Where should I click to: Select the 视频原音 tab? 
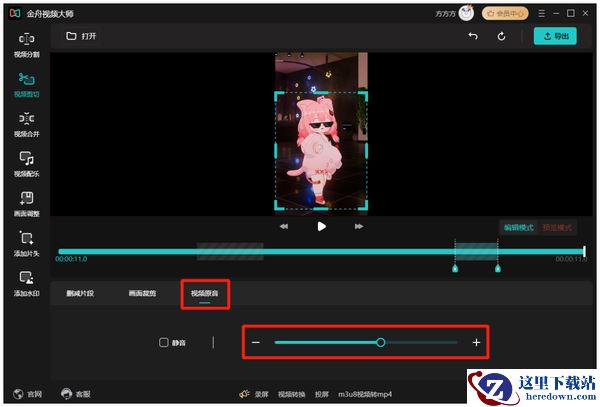click(x=205, y=294)
